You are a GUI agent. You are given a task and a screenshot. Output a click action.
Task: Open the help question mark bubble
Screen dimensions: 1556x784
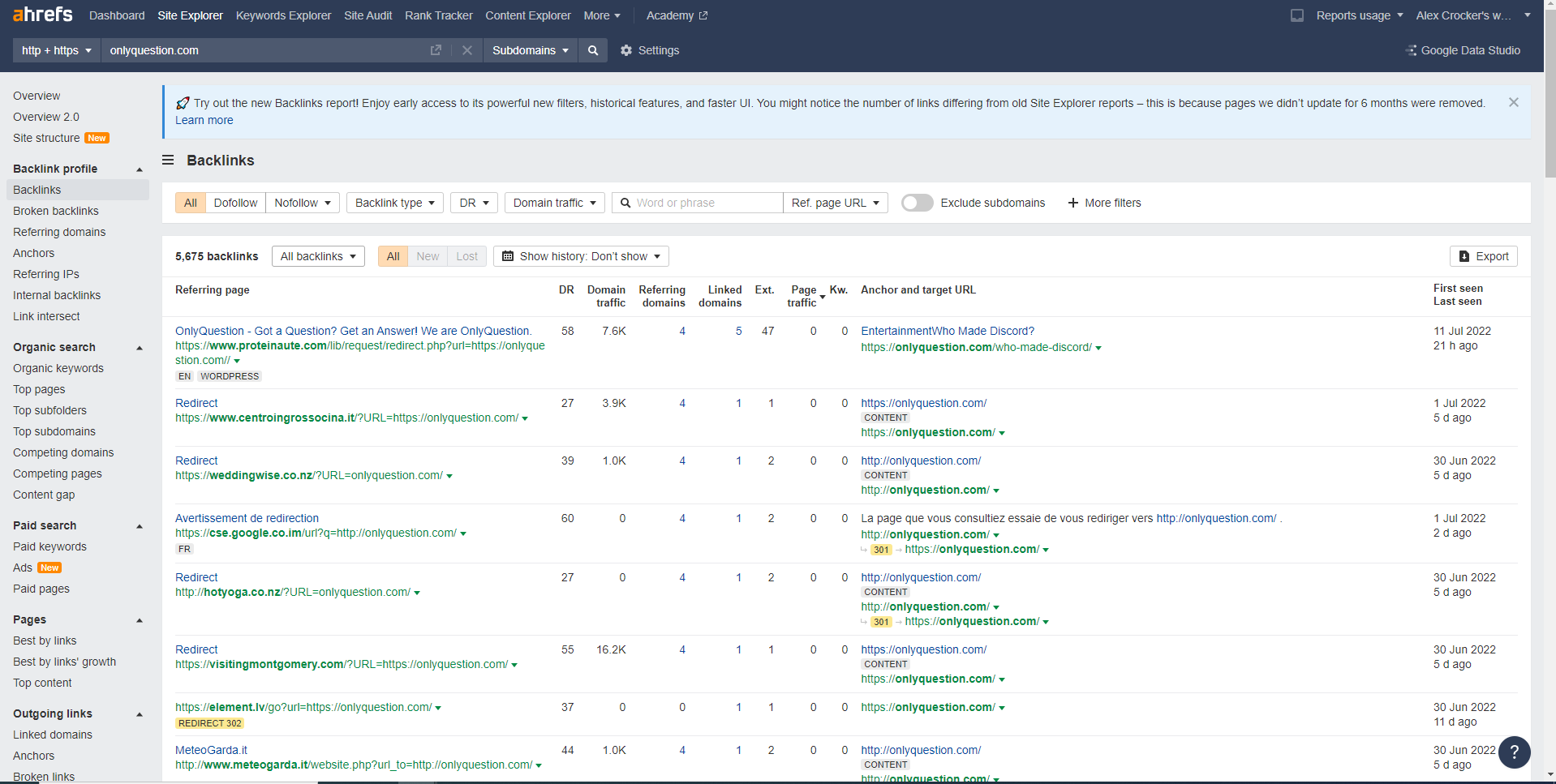point(1514,752)
